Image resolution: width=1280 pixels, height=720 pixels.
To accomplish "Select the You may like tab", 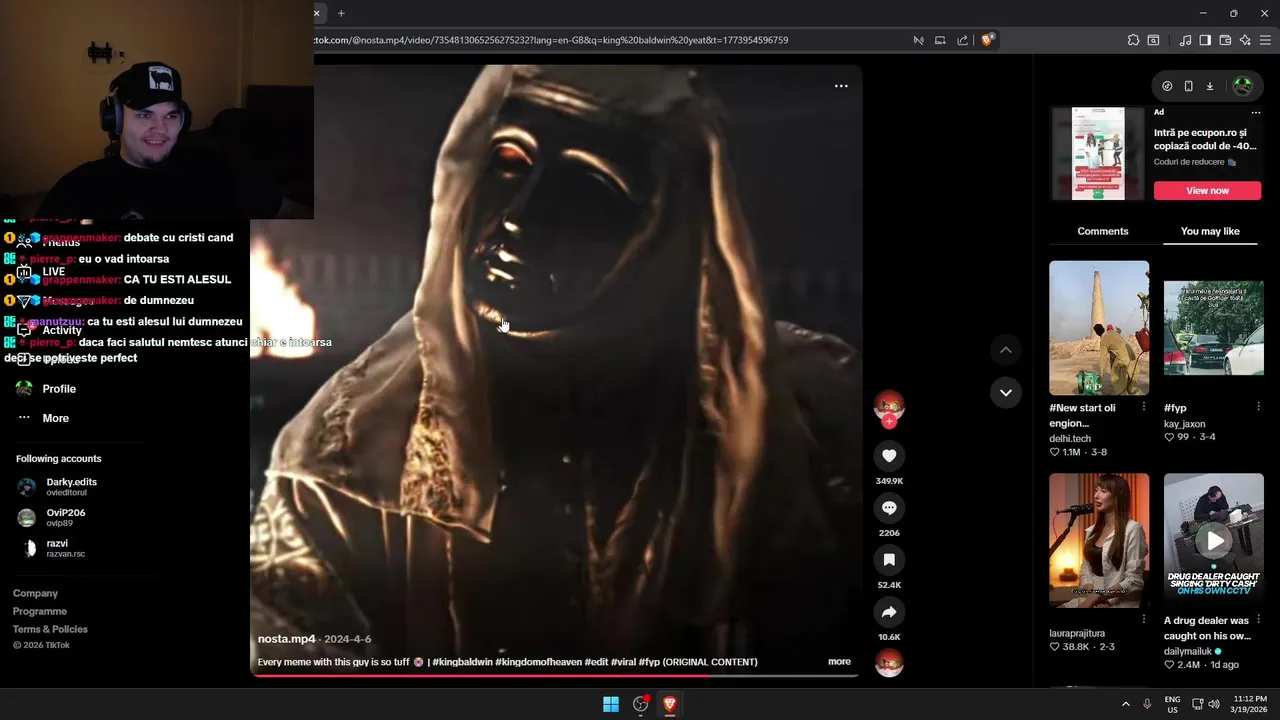I will click(1210, 231).
